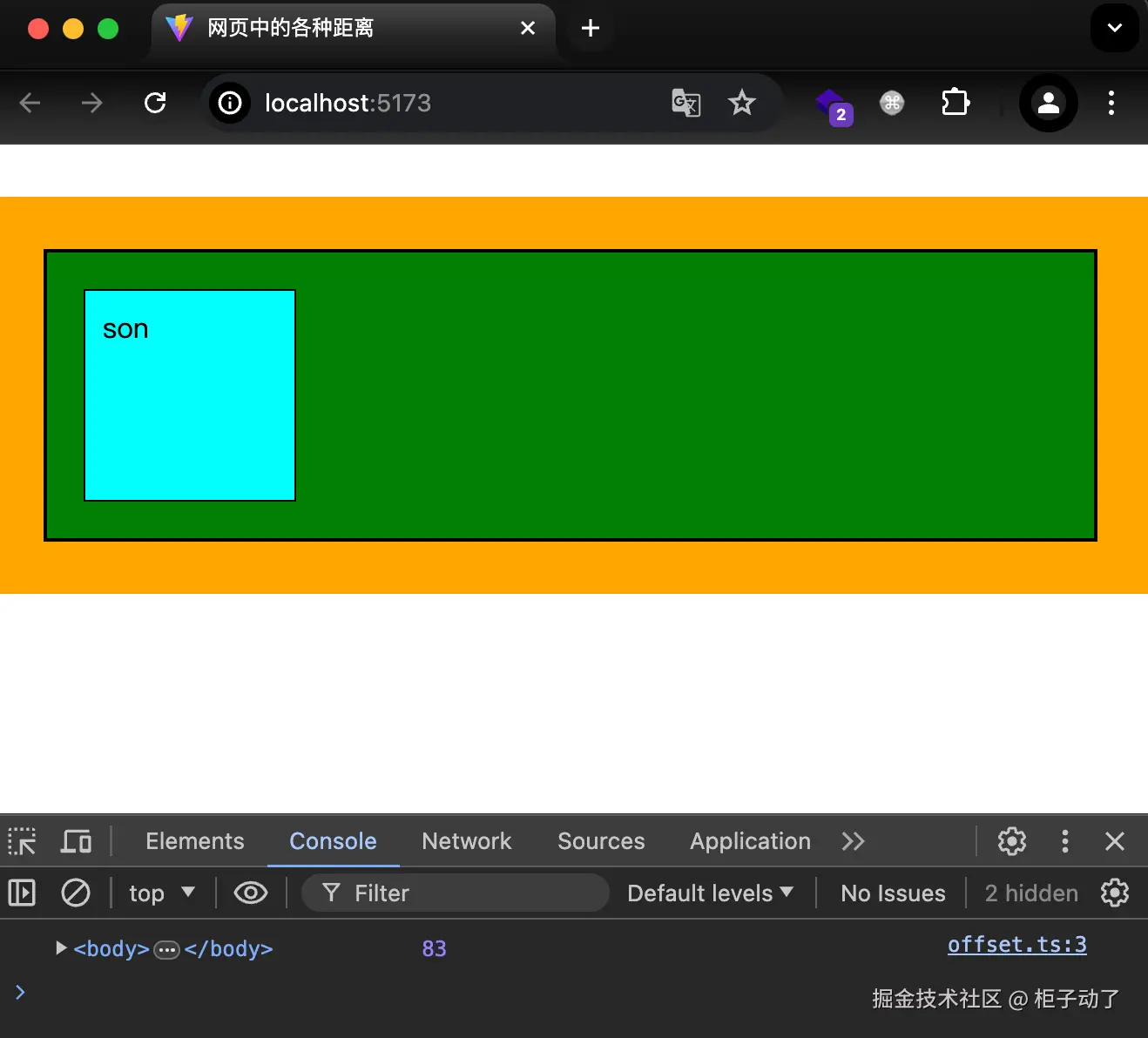Open purple extension with badge 2
Viewport: 1148px width, 1038px height.
tap(834, 106)
